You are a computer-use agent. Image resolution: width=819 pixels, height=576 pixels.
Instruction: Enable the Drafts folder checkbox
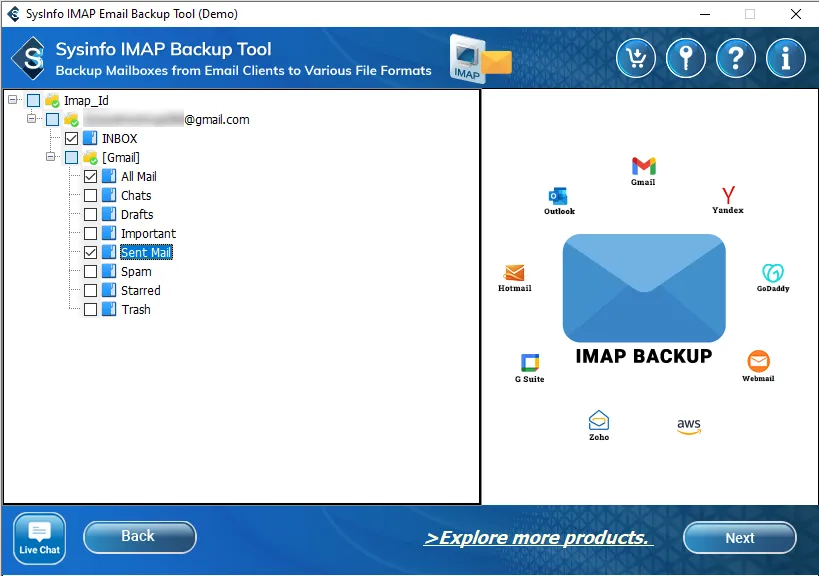pos(91,215)
